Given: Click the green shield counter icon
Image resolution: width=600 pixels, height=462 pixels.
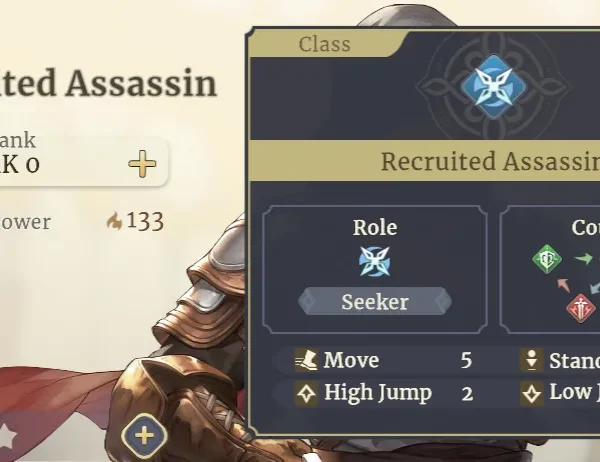Looking at the screenshot, I should click(x=547, y=259).
